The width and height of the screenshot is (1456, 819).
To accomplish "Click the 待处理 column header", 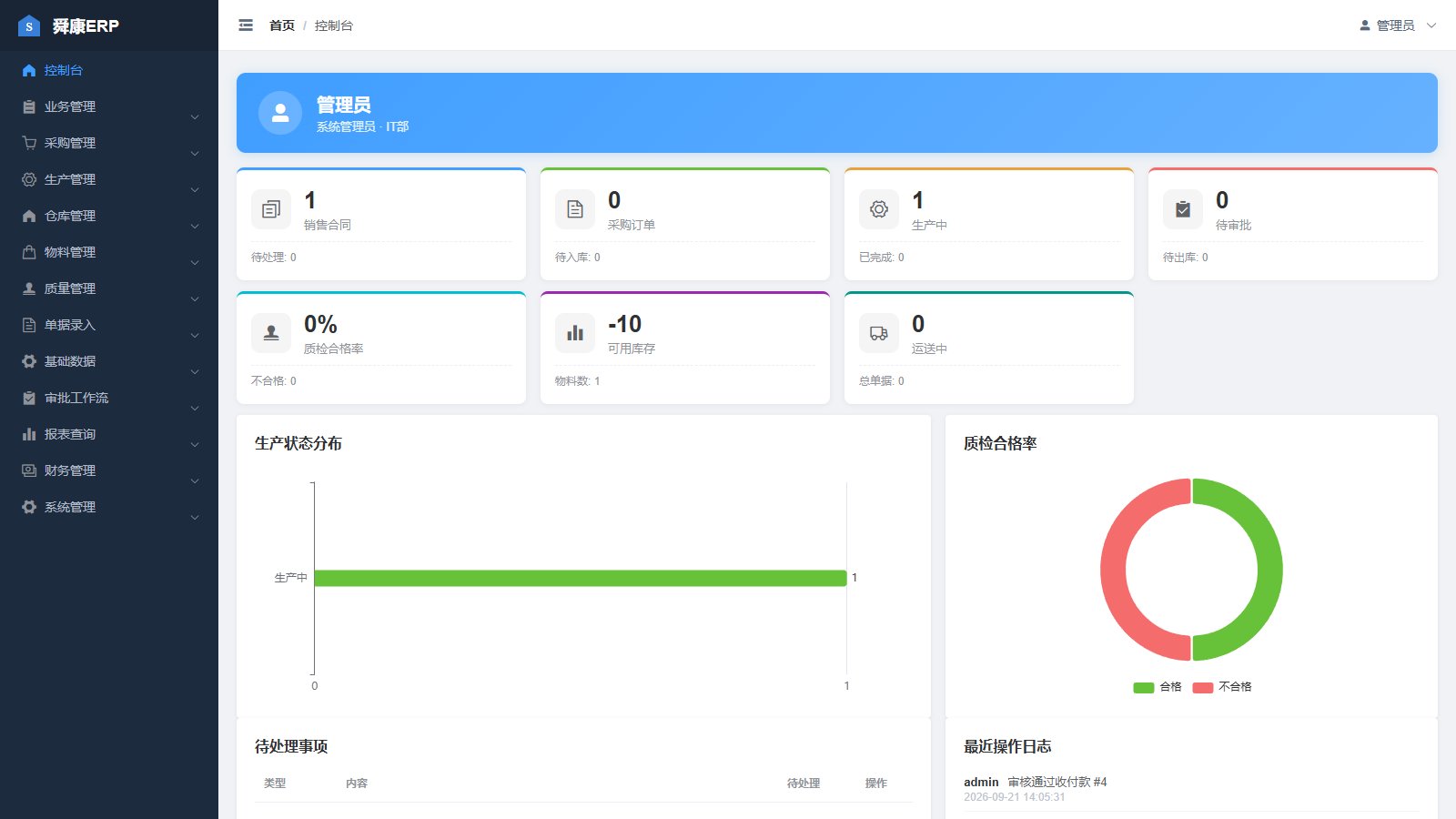I will [804, 783].
